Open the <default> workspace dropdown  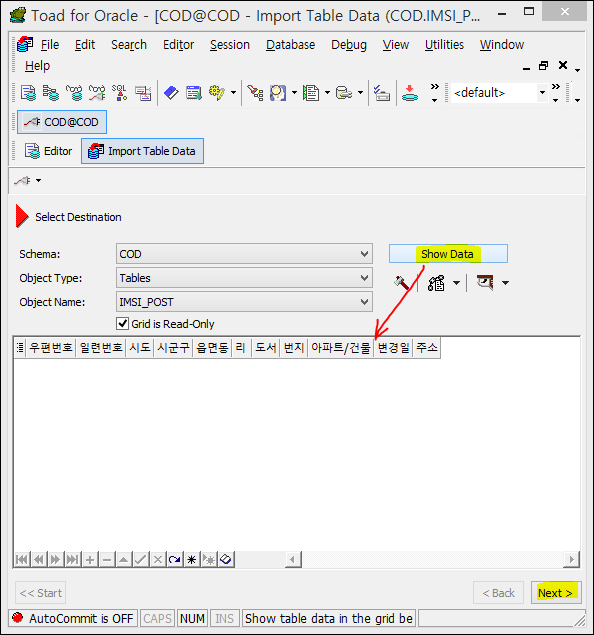(542, 93)
